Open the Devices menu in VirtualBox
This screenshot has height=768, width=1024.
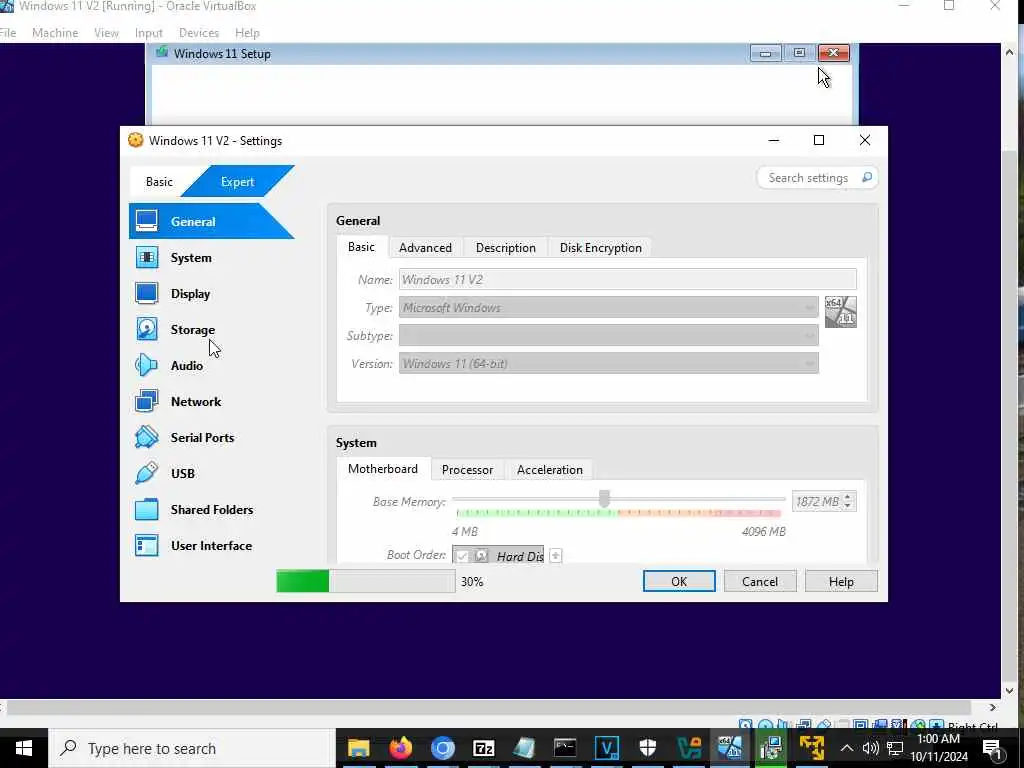pyautogui.click(x=199, y=33)
